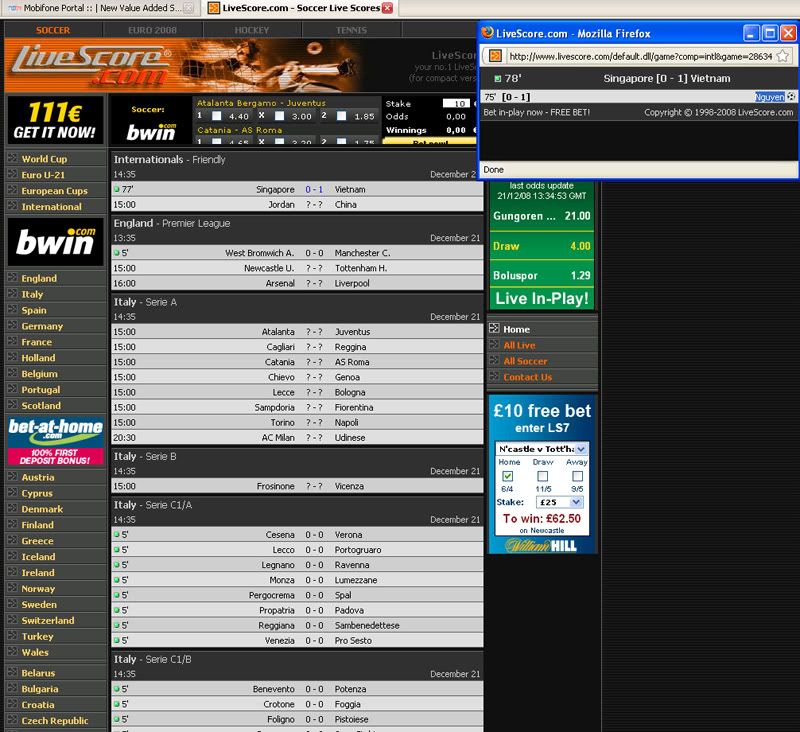The image size is (800, 732).
Task: Click the bwin Stake input field
Action: 456,104
